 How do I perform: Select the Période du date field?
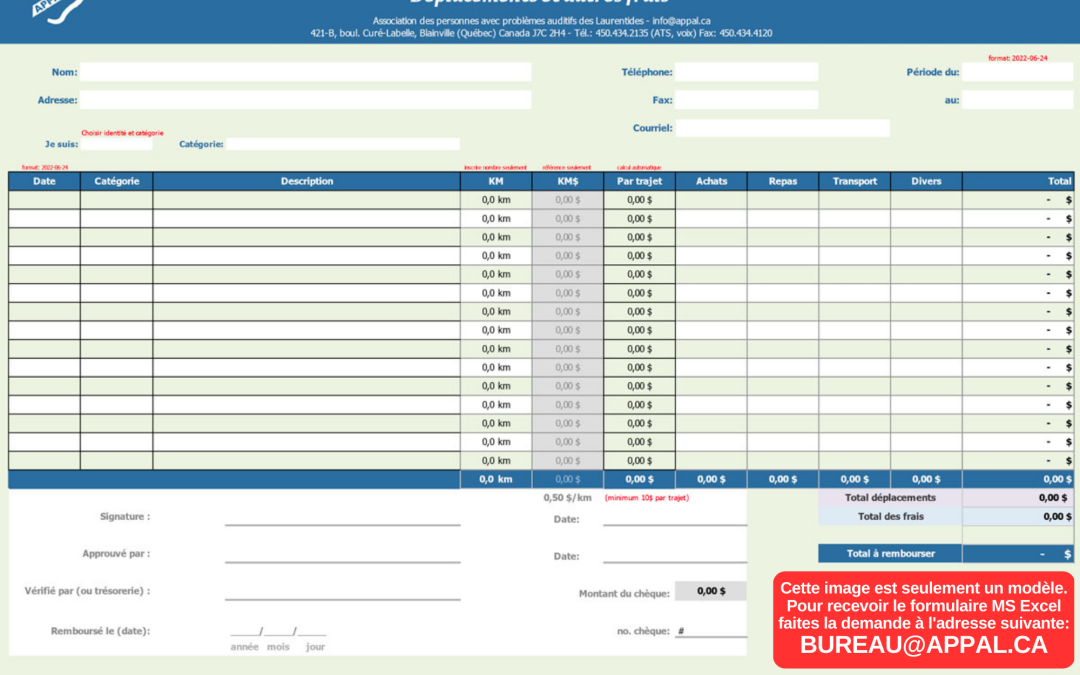tap(1017, 72)
